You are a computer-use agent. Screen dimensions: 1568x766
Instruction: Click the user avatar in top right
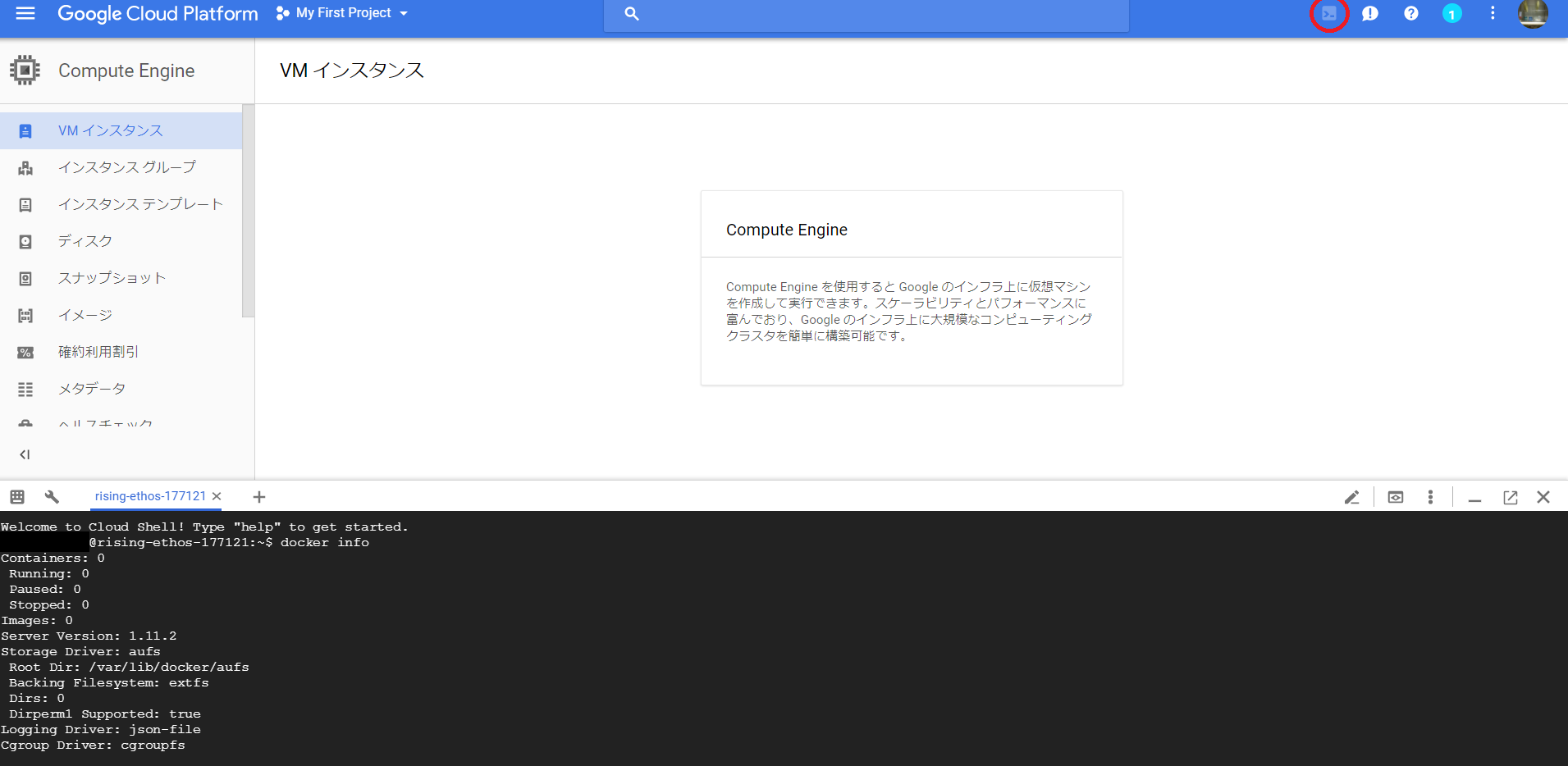click(1534, 14)
